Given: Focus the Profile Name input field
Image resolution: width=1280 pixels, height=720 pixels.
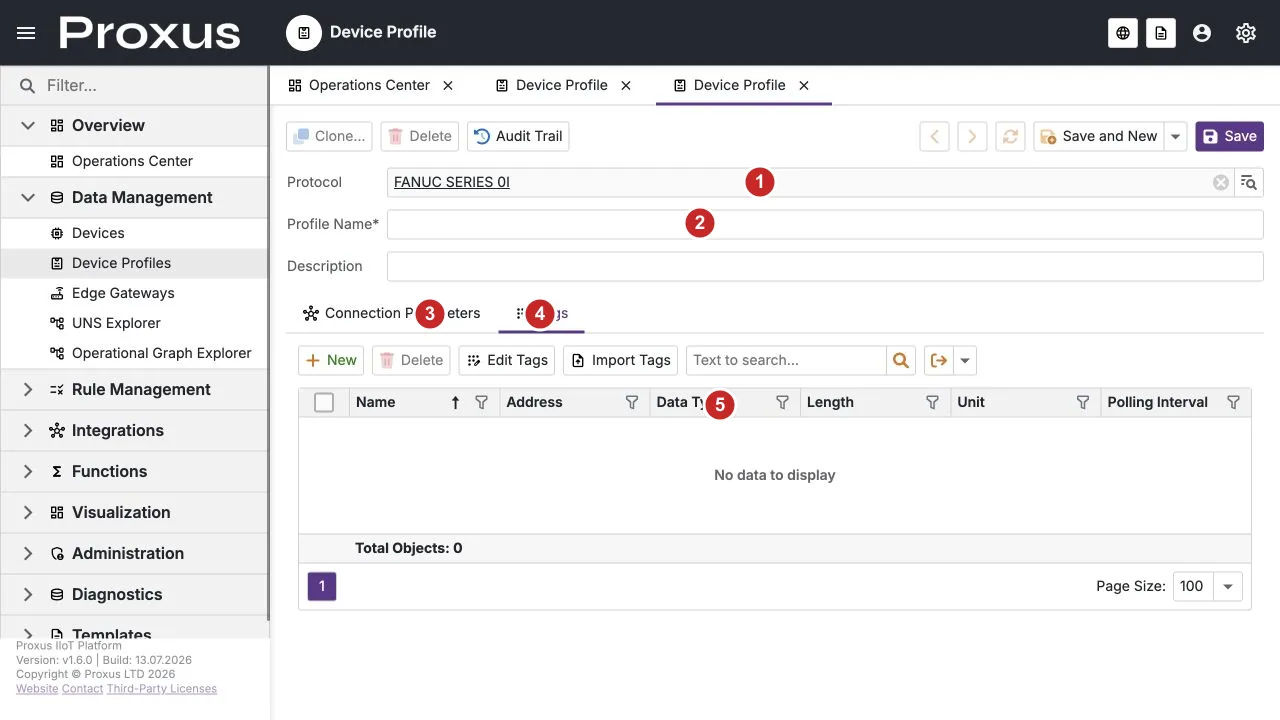Looking at the screenshot, I should 825,224.
